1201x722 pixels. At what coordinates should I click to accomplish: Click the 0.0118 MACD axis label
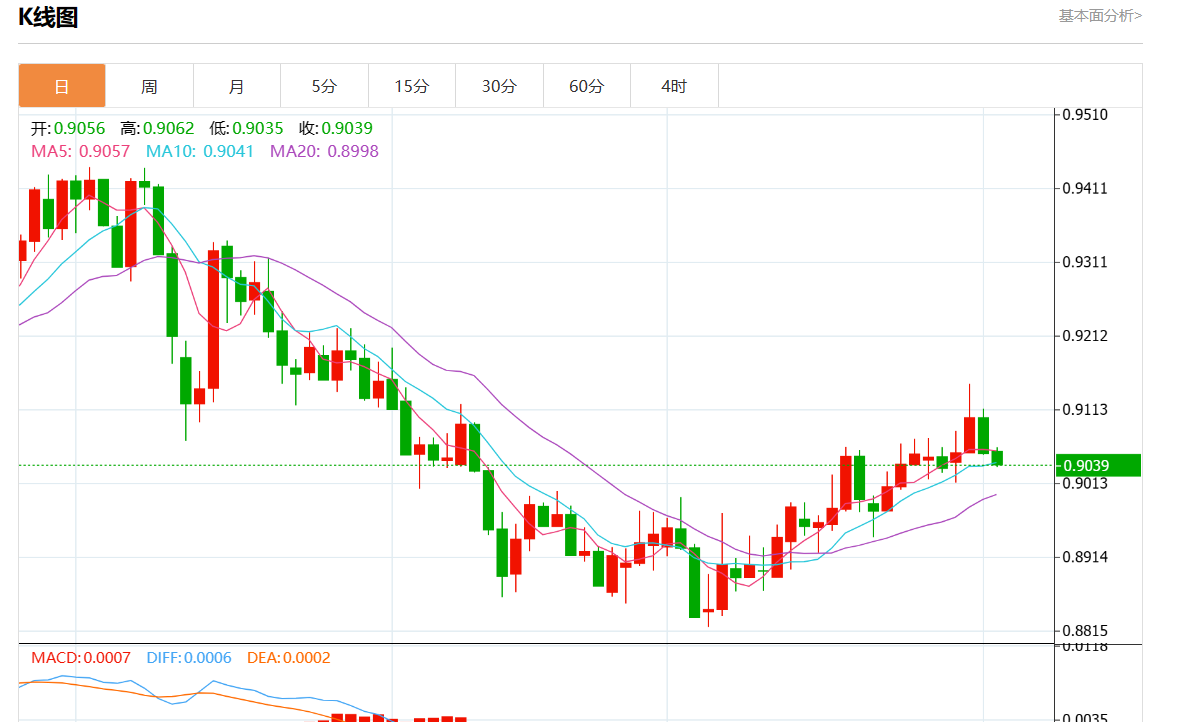click(x=1086, y=647)
